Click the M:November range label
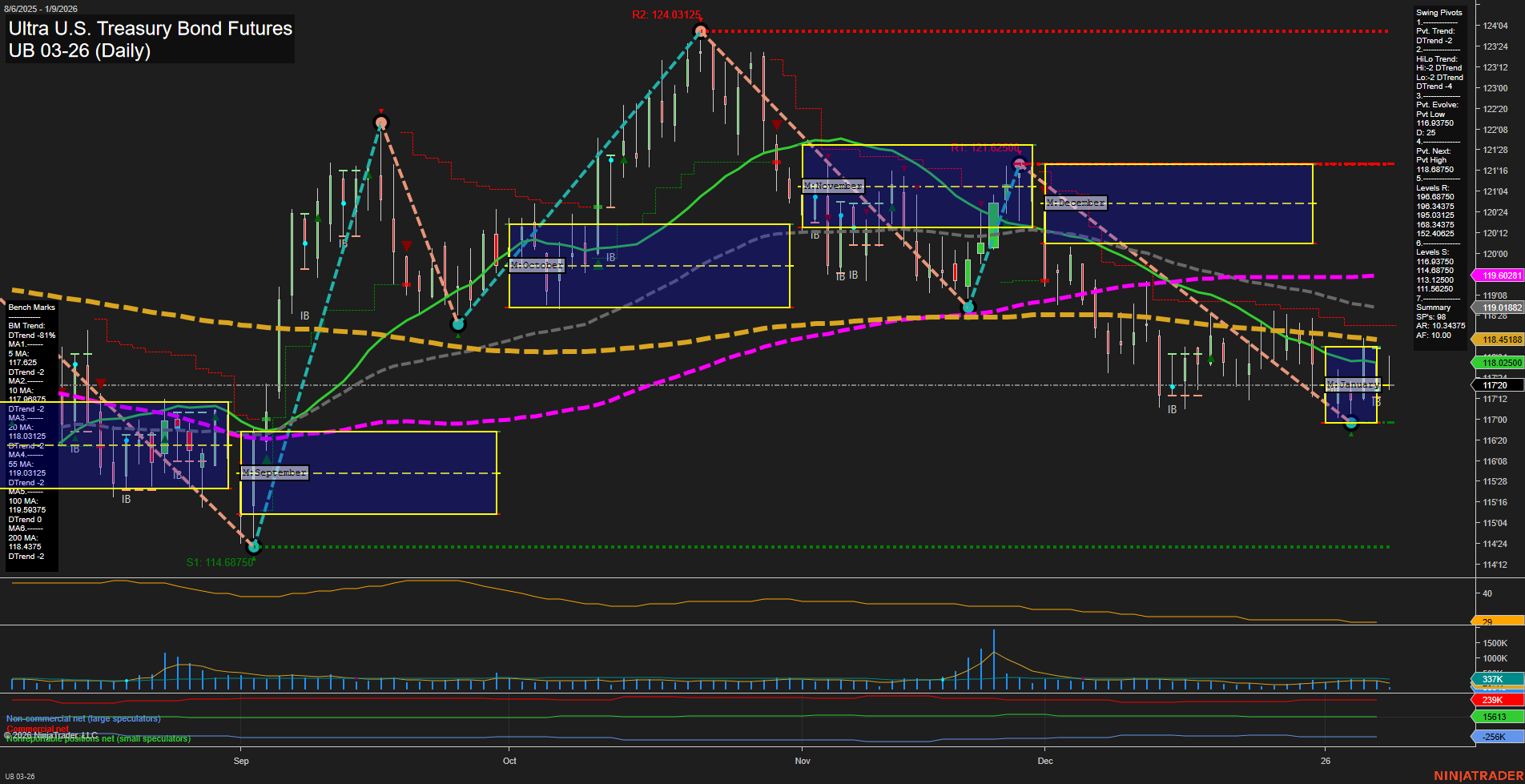This screenshot has width=1525, height=784. 833,186
